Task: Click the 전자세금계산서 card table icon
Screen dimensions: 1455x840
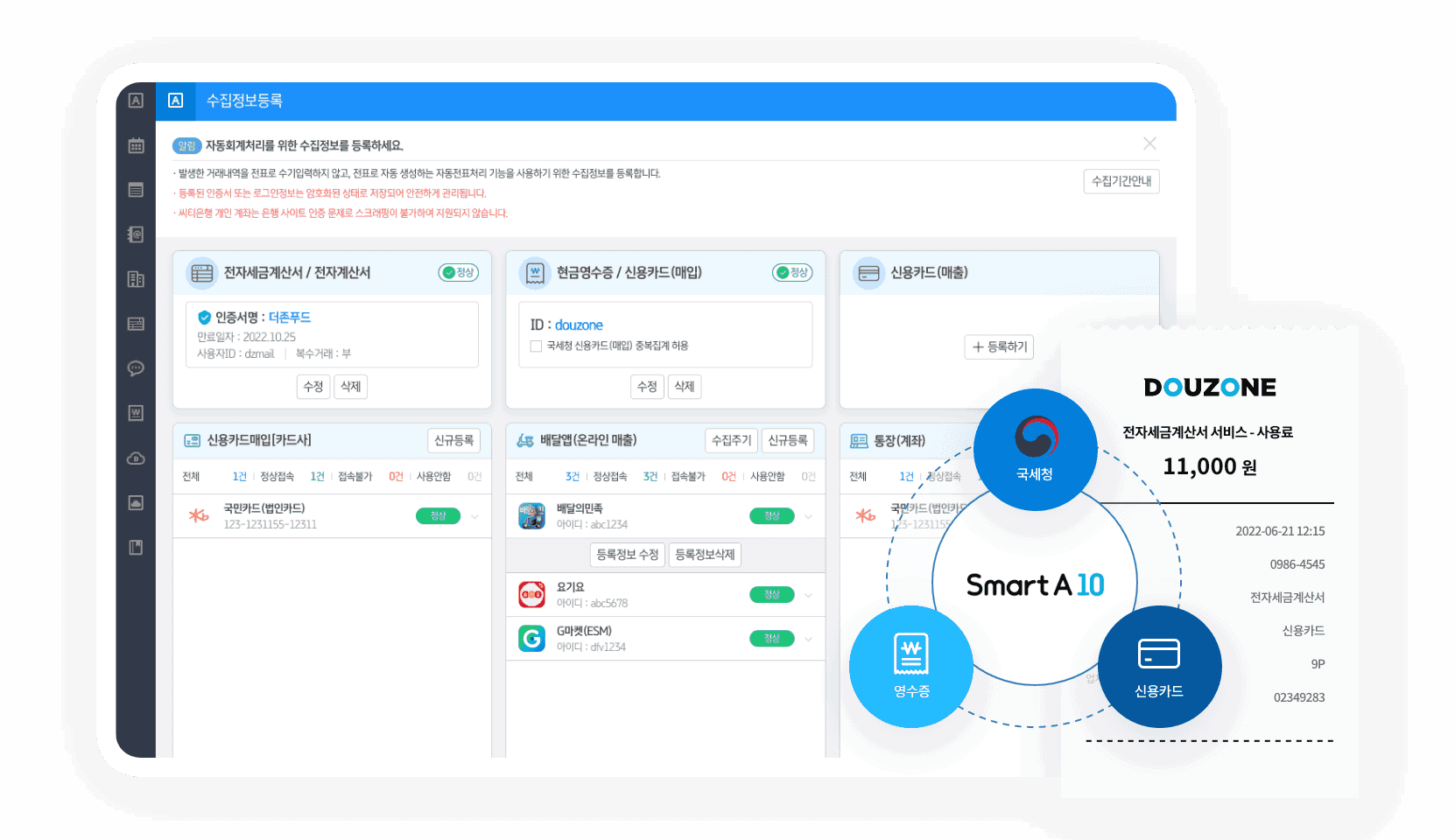Action: click(x=202, y=273)
